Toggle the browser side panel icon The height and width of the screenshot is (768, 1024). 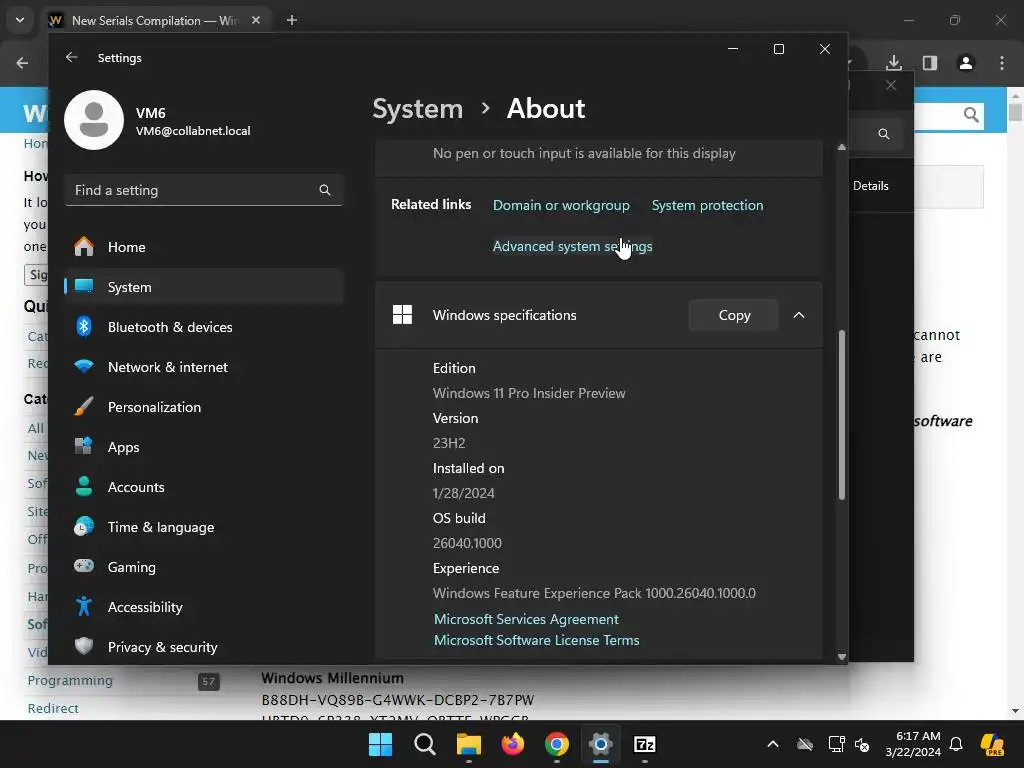tap(930, 63)
